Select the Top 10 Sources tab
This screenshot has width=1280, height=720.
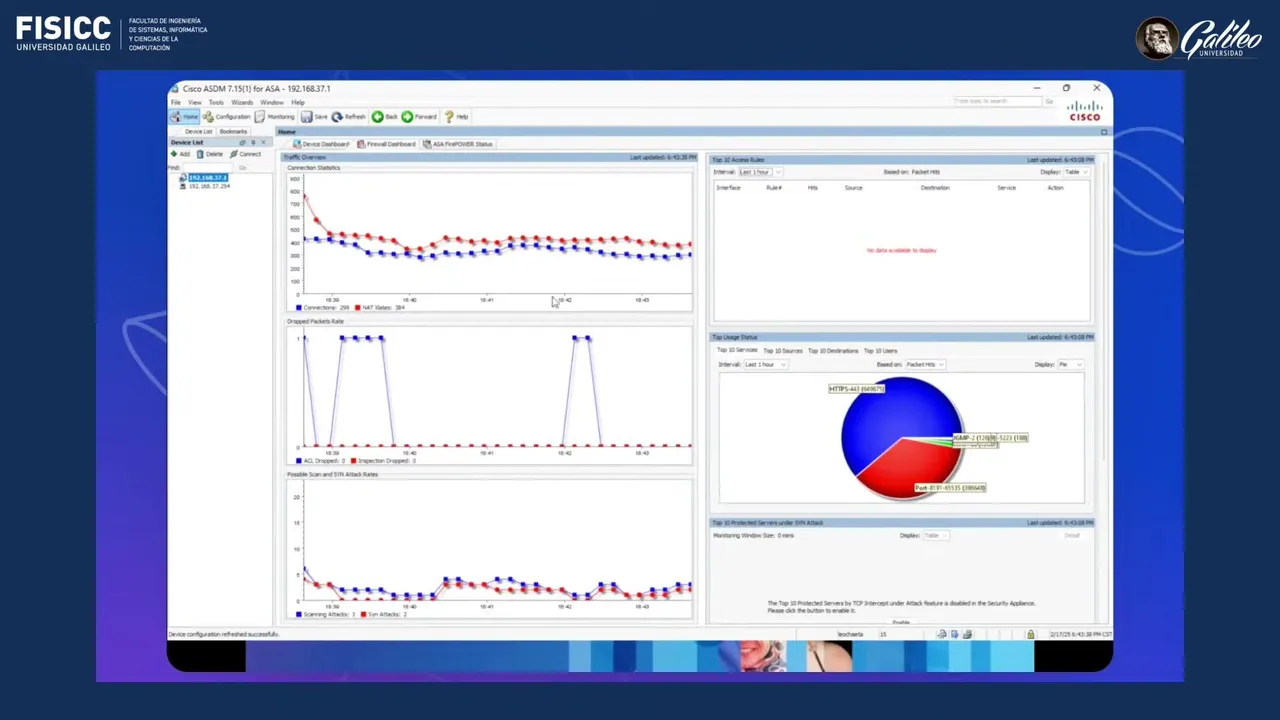pyautogui.click(x=783, y=351)
